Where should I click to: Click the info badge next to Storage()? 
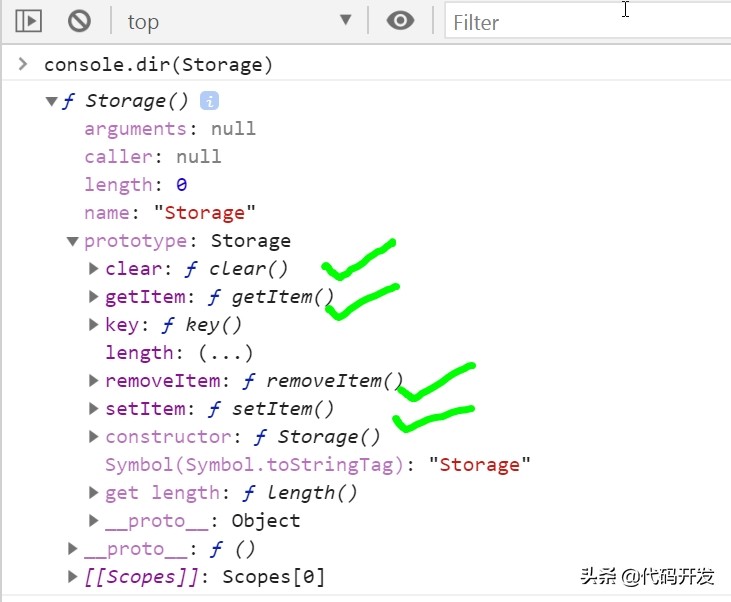tap(209, 101)
